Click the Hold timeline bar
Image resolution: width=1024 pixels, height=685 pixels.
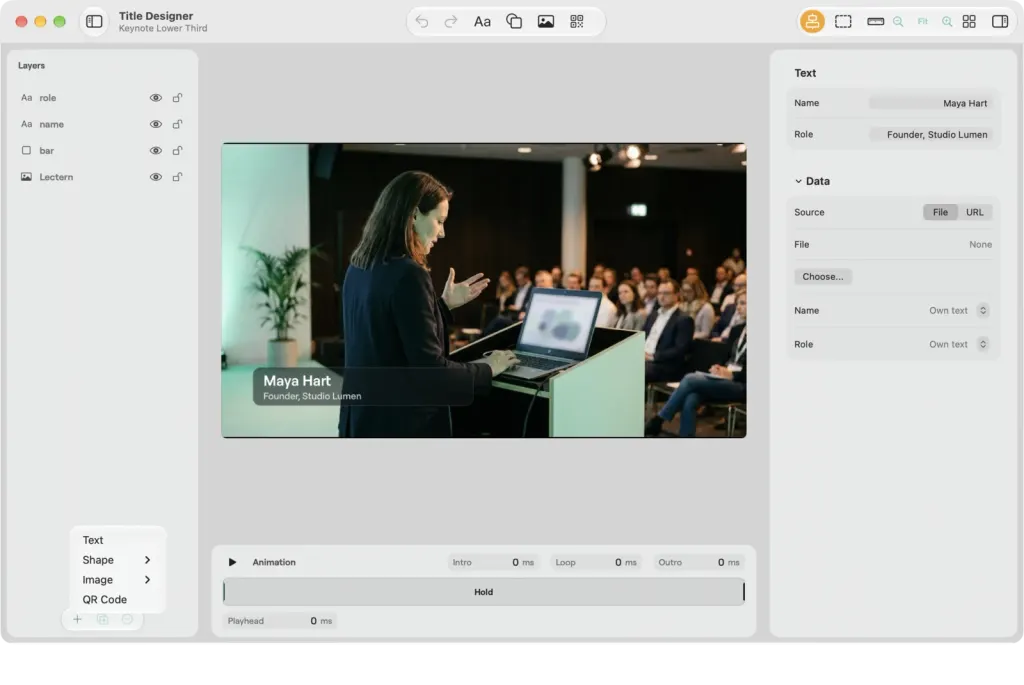tap(483, 592)
